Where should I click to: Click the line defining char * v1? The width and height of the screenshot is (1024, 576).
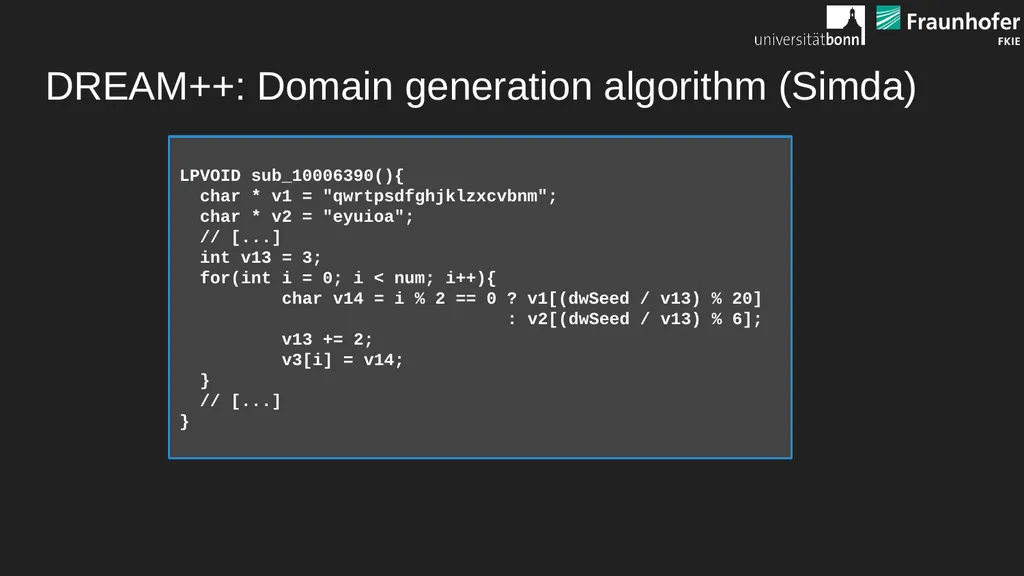(x=378, y=196)
